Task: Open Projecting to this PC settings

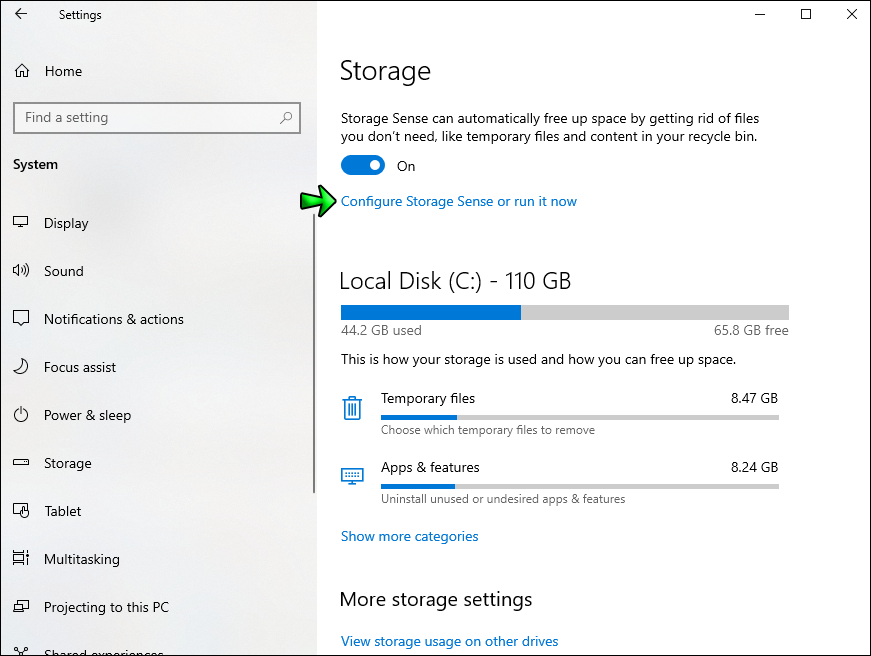Action: point(106,607)
